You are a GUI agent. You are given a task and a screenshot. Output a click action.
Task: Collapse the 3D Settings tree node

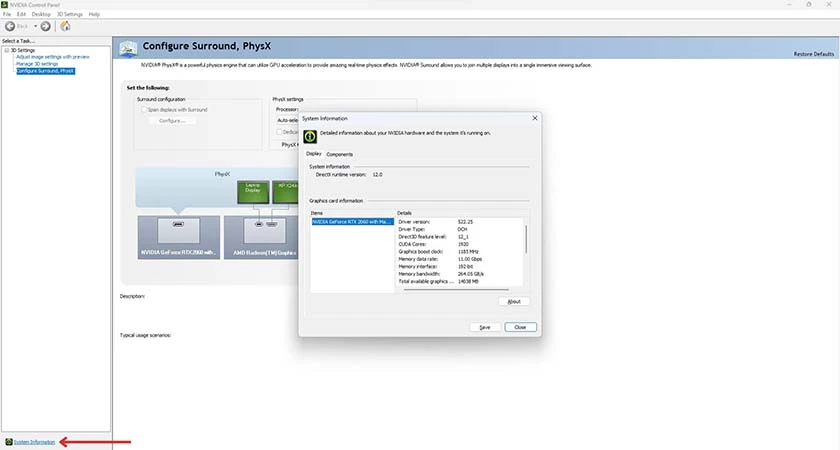pos(7,50)
